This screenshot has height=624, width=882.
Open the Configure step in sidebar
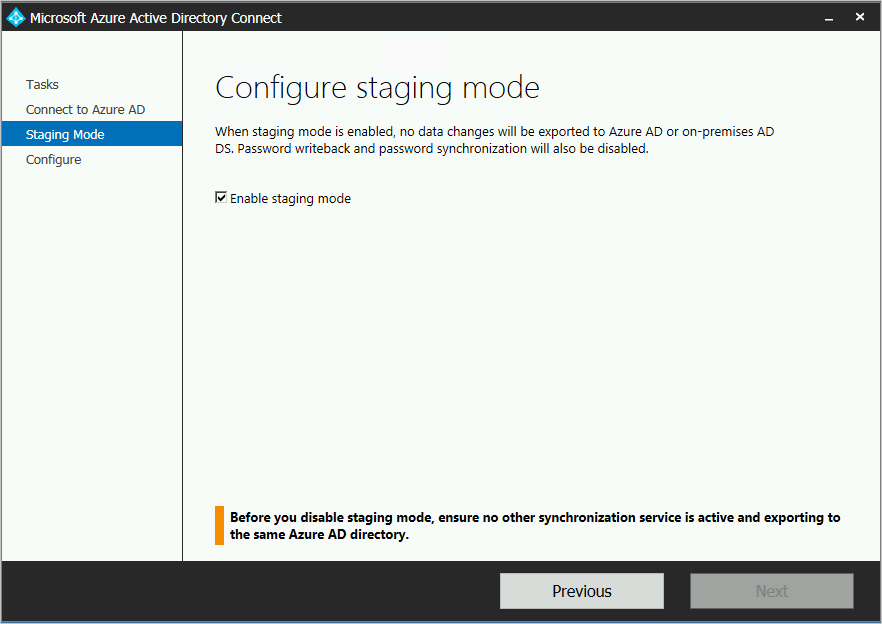pyautogui.click(x=53, y=160)
